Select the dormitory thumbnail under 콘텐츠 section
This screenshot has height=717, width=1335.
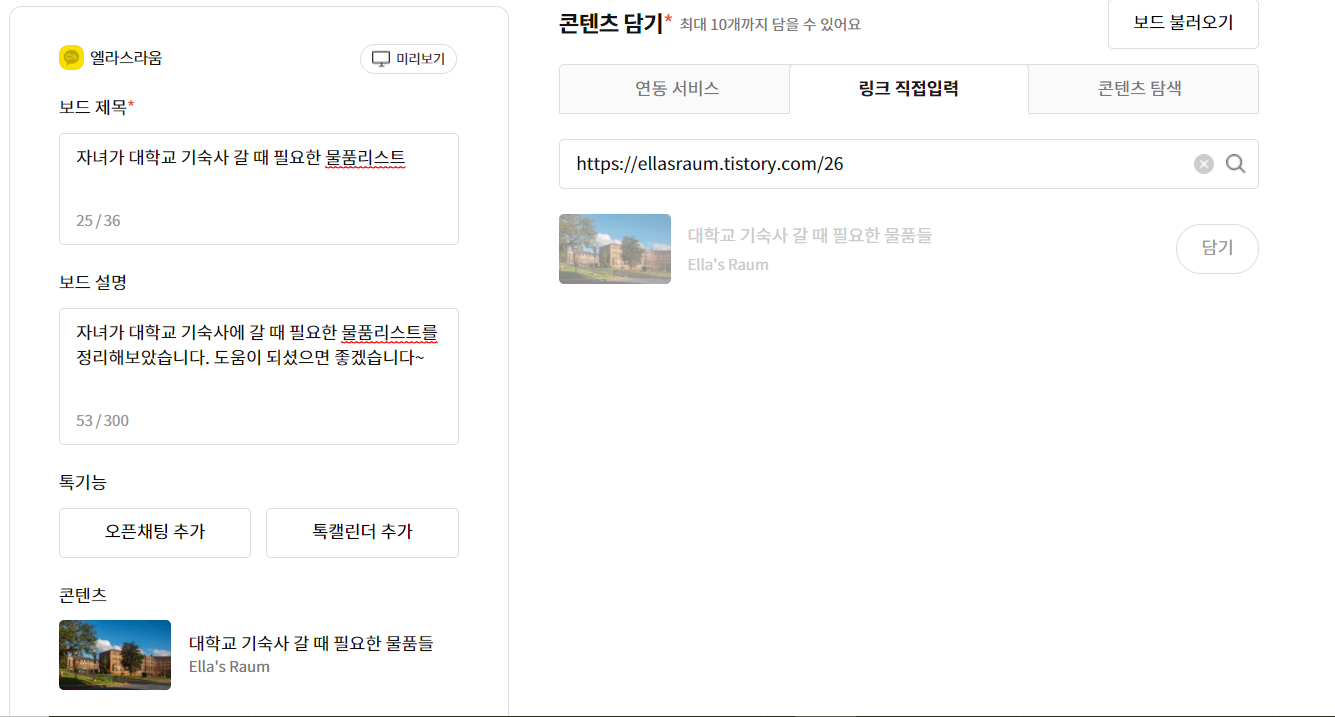click(x=115, y=655)
